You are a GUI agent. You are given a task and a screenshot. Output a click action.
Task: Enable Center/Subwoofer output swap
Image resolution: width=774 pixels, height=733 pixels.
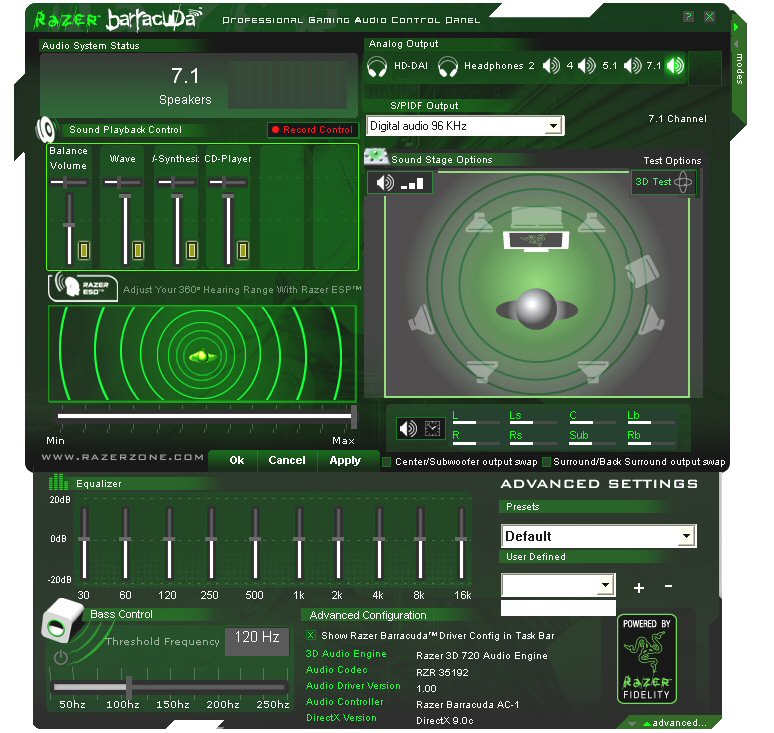point(387,462)
